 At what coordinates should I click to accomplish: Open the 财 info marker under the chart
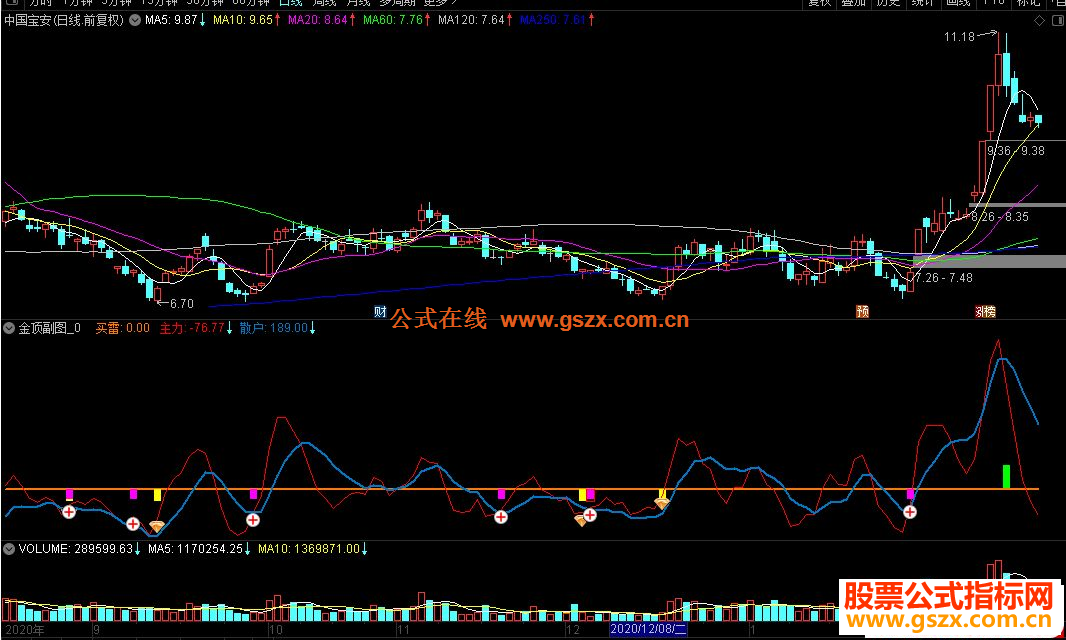(380, 312)
